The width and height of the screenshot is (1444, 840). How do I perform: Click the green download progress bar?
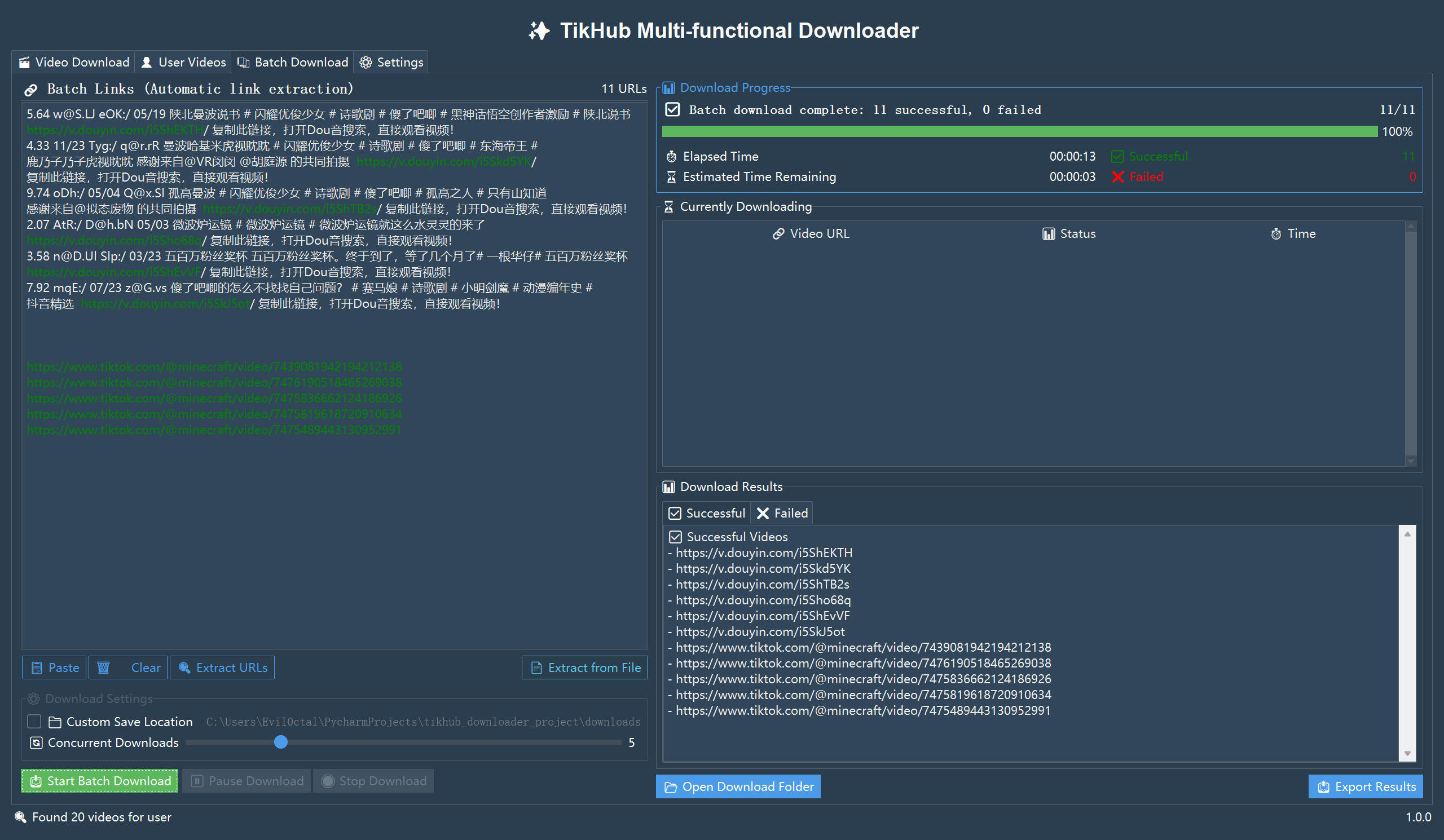point(1020,132)
